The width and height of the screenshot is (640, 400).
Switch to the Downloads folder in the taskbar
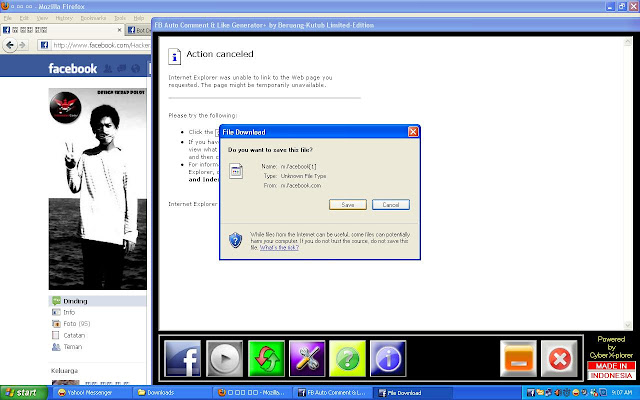(173, 393)
